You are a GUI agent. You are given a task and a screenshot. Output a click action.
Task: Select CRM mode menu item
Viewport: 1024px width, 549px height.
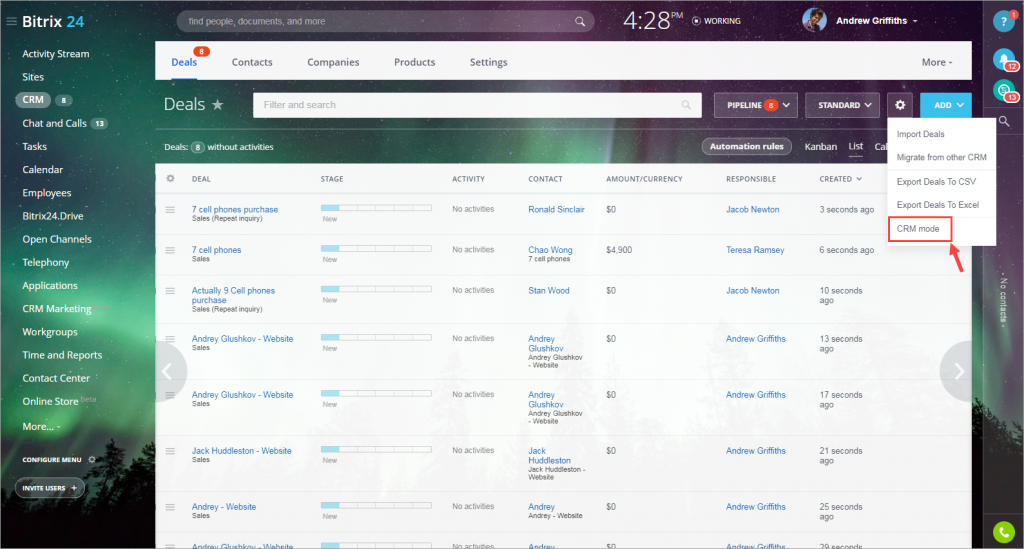pos(919,229)
